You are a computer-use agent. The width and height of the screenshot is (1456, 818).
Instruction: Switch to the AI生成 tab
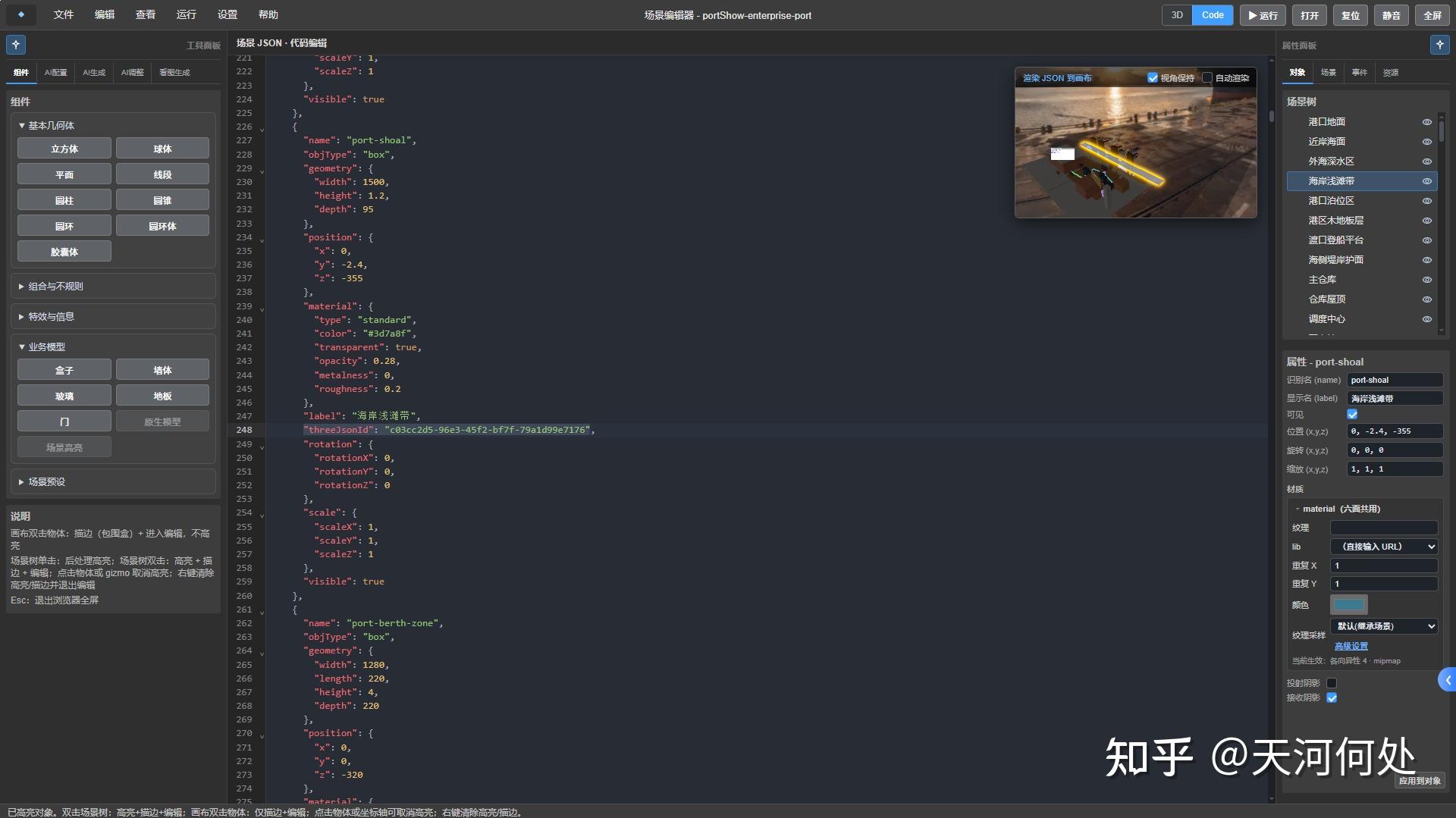coord(94,73)
